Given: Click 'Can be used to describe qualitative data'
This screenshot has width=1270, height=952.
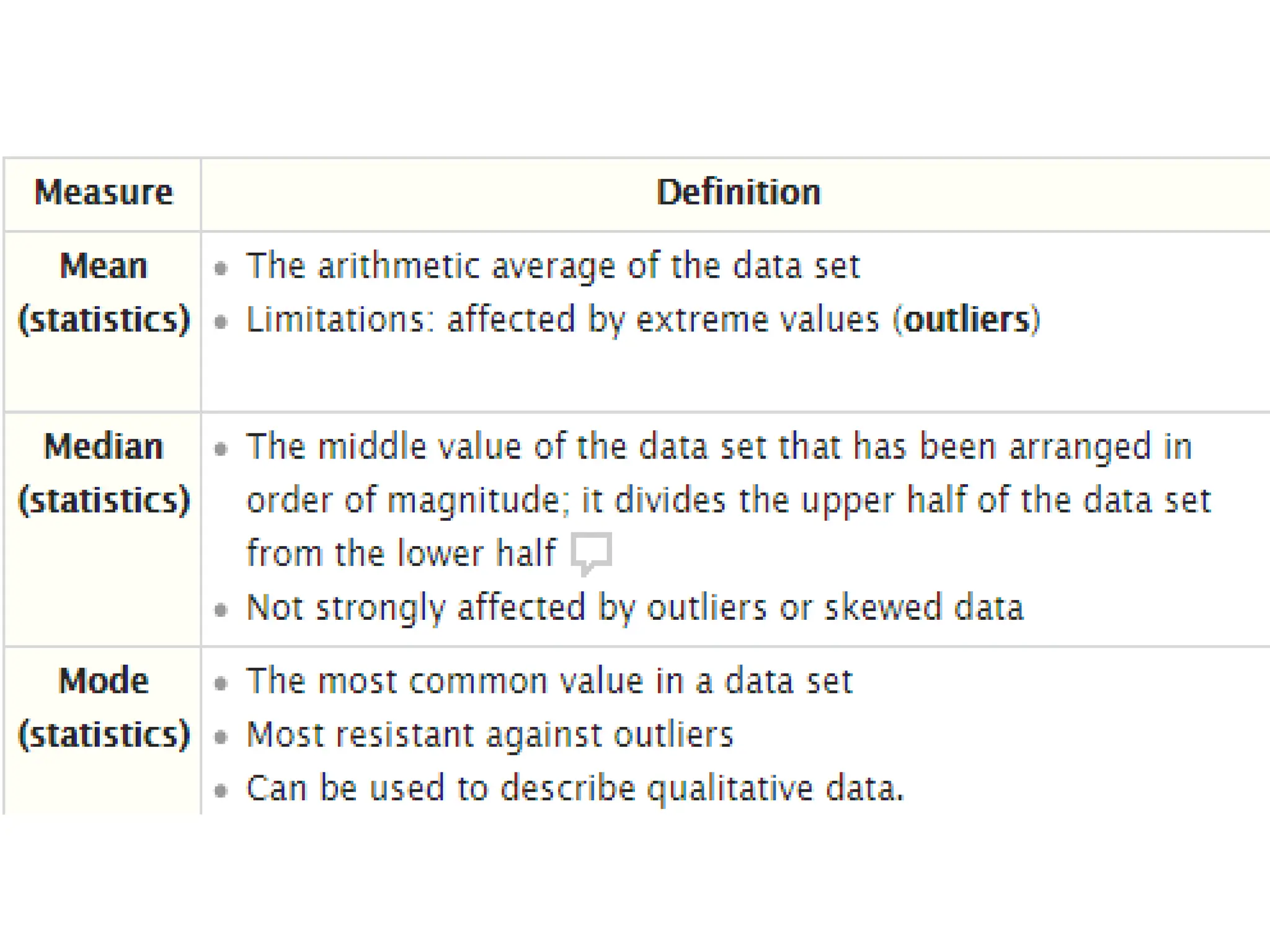Looking at the screenshot, I should (575, 788).
